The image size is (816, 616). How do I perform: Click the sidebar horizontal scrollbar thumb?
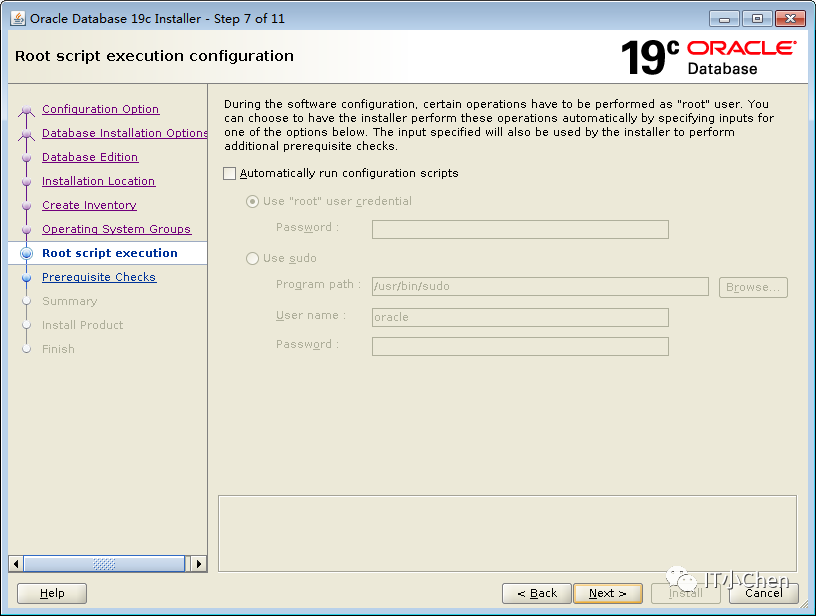point(104,563)
